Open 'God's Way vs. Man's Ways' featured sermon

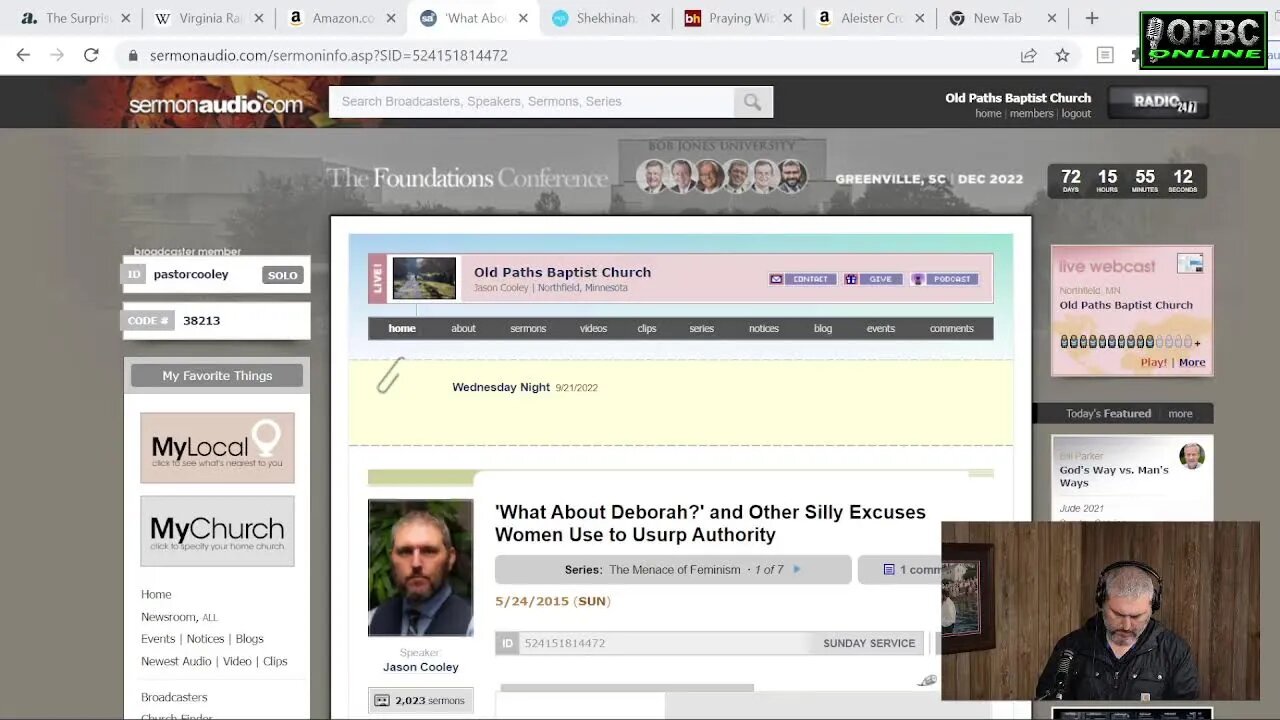(x=1114, y=476)
